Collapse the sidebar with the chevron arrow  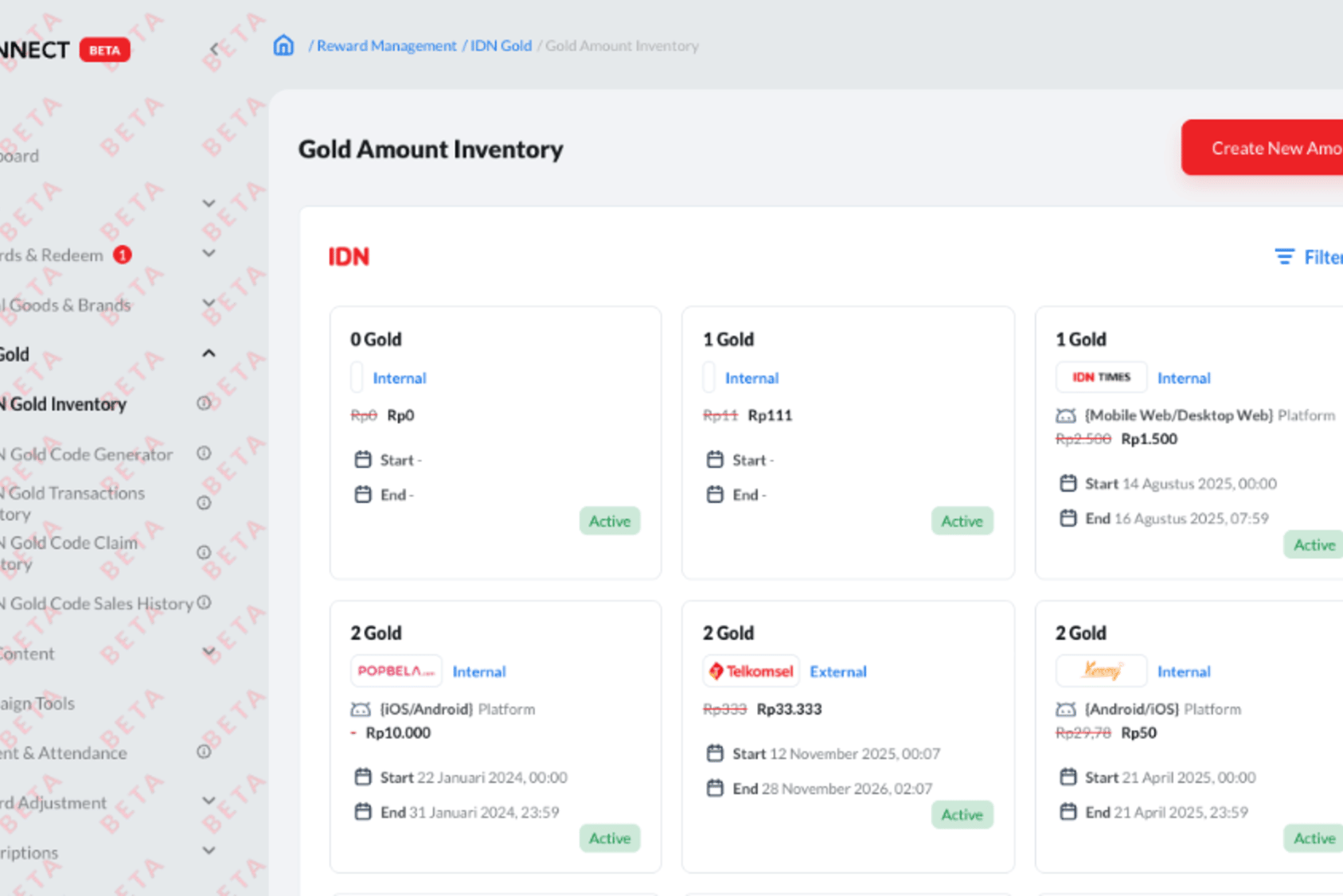(x=213, y=49)
